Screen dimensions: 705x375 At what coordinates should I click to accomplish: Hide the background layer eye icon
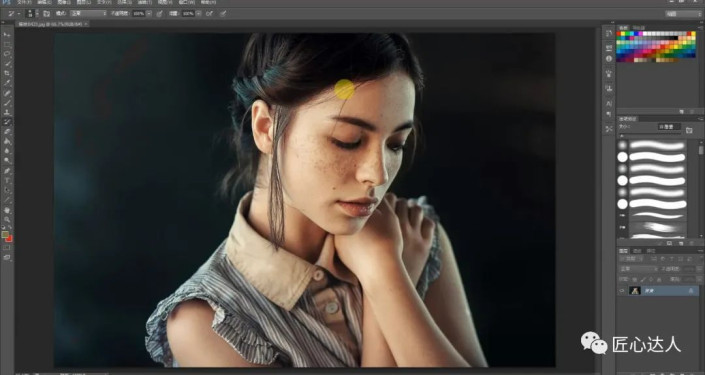pyautogui.click(x=622, y=290)
